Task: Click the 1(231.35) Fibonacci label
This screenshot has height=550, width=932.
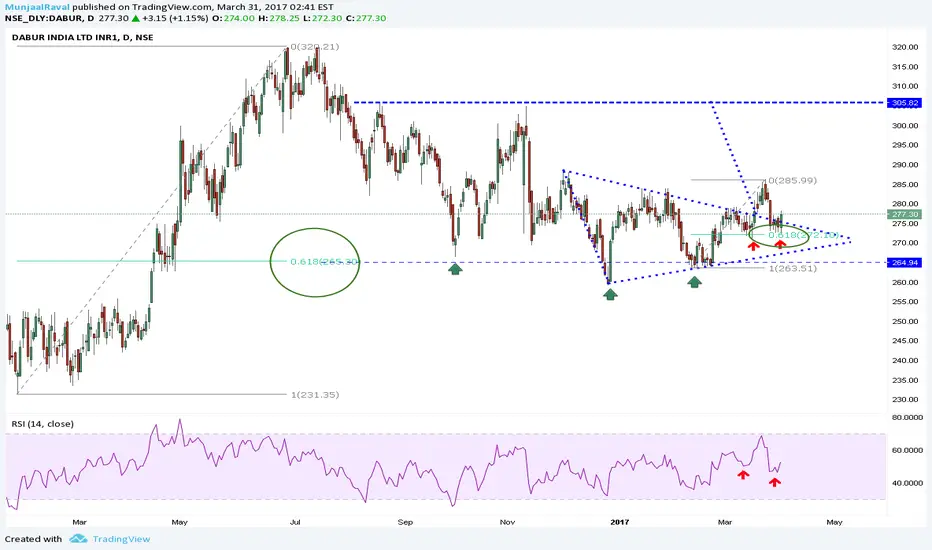Action: click(314, 395)
